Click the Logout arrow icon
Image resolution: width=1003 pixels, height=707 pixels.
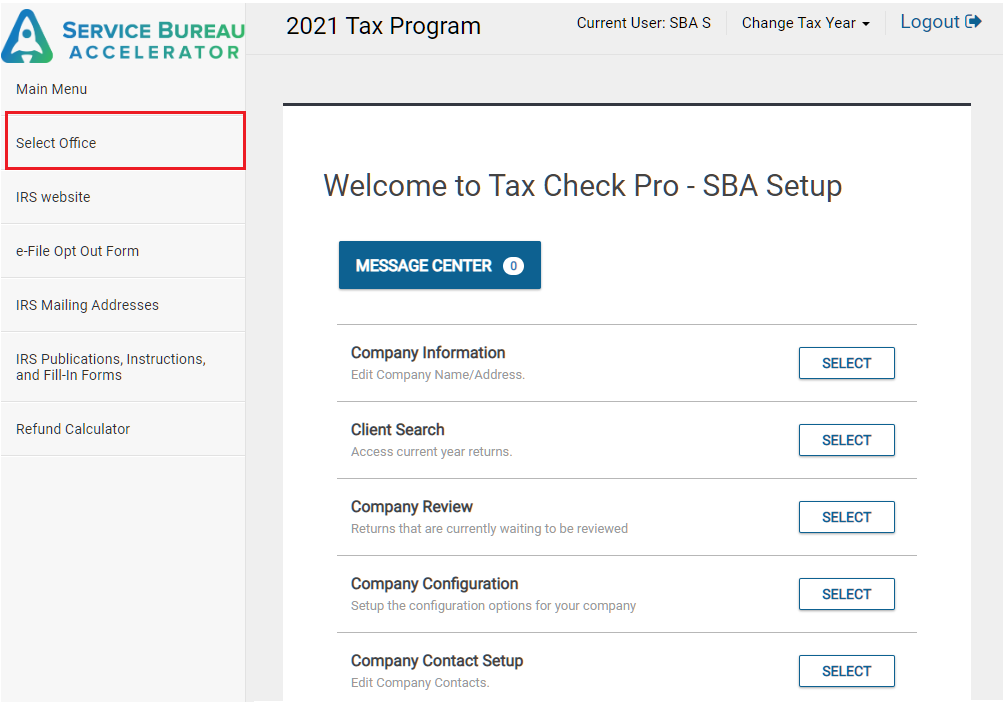[x=973, y=22]
